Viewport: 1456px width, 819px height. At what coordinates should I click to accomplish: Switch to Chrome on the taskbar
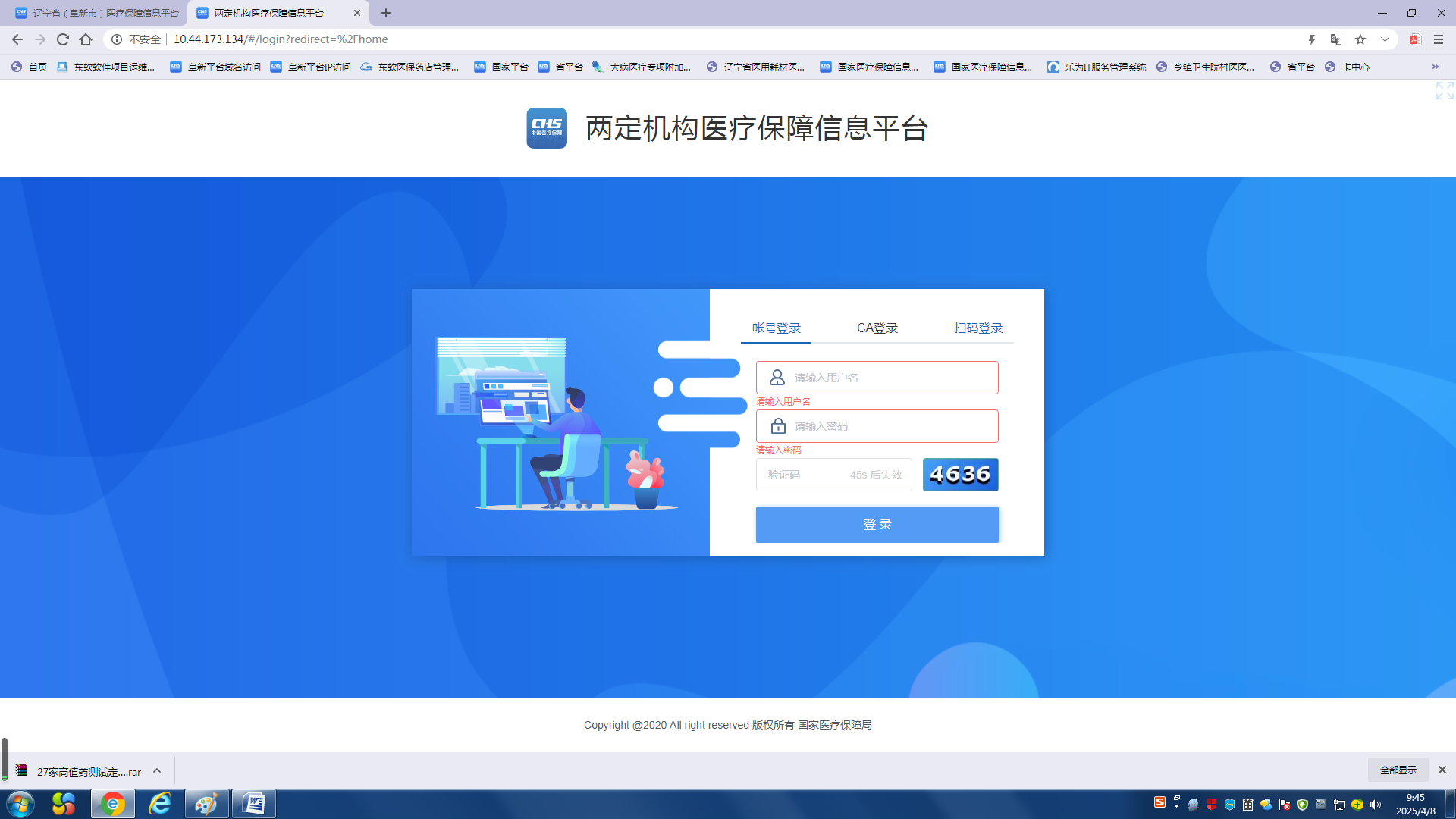113,804
